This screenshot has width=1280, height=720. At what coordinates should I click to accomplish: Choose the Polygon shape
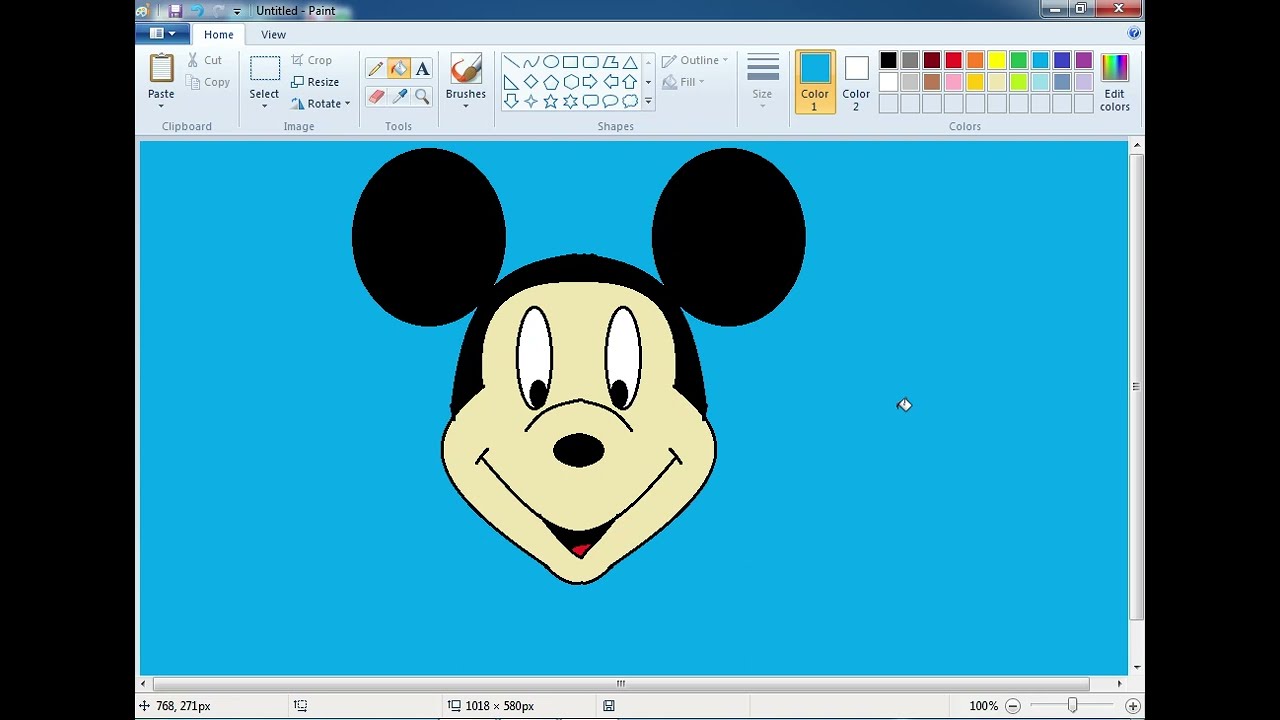(610, 62)
